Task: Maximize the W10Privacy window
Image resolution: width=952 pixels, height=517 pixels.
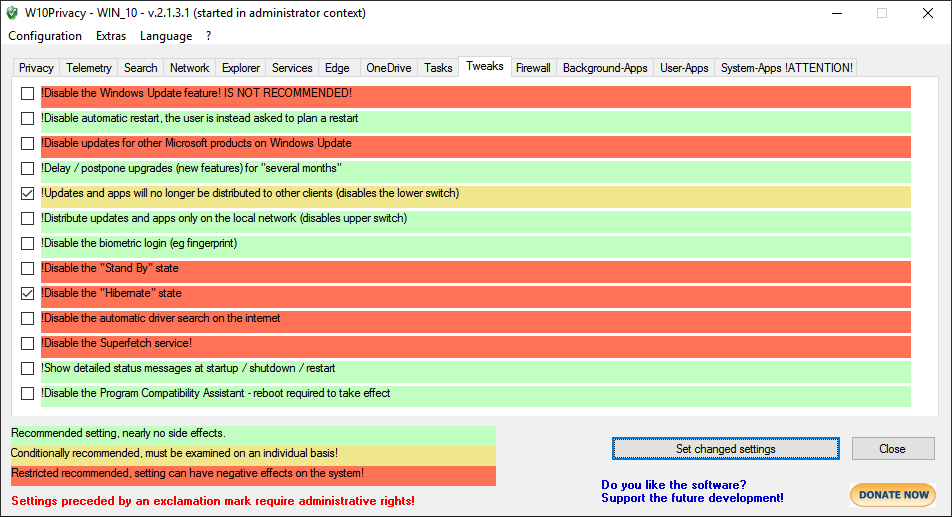Action: [882, 13]
